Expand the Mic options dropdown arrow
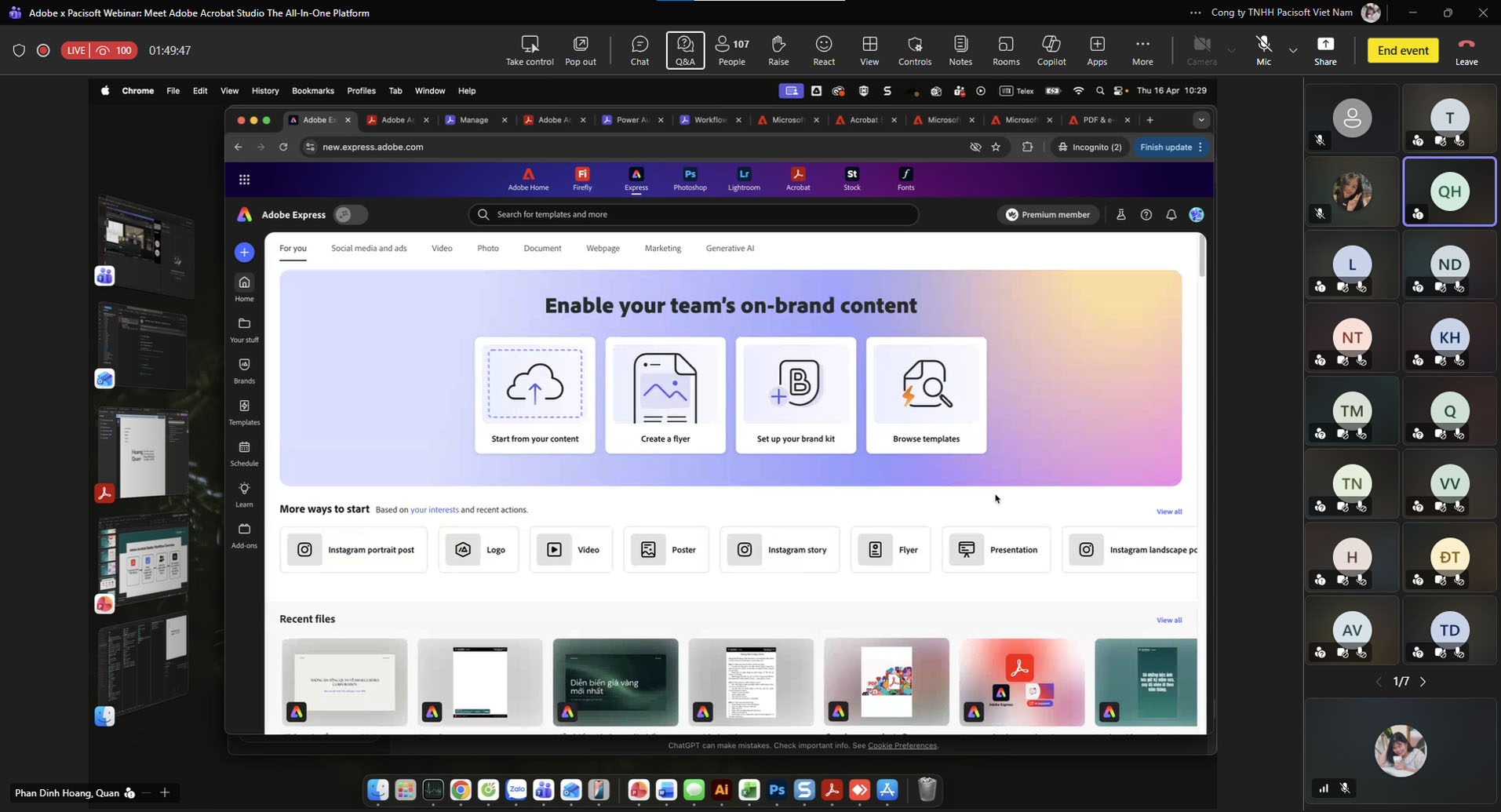This screenshot has width=1501, height=812. point(1293,51)
